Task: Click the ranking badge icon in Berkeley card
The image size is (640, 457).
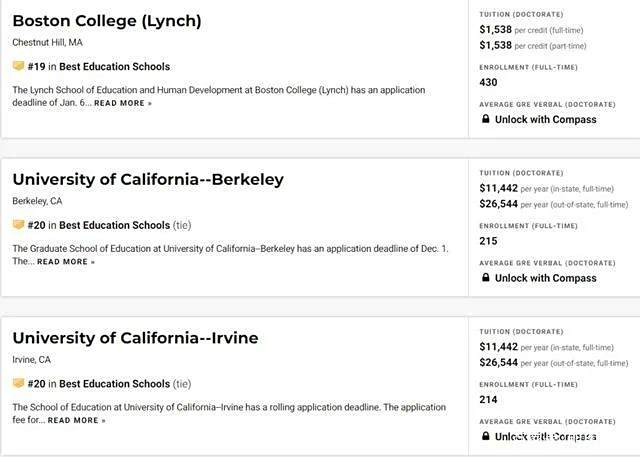Action: coord(18,224)
